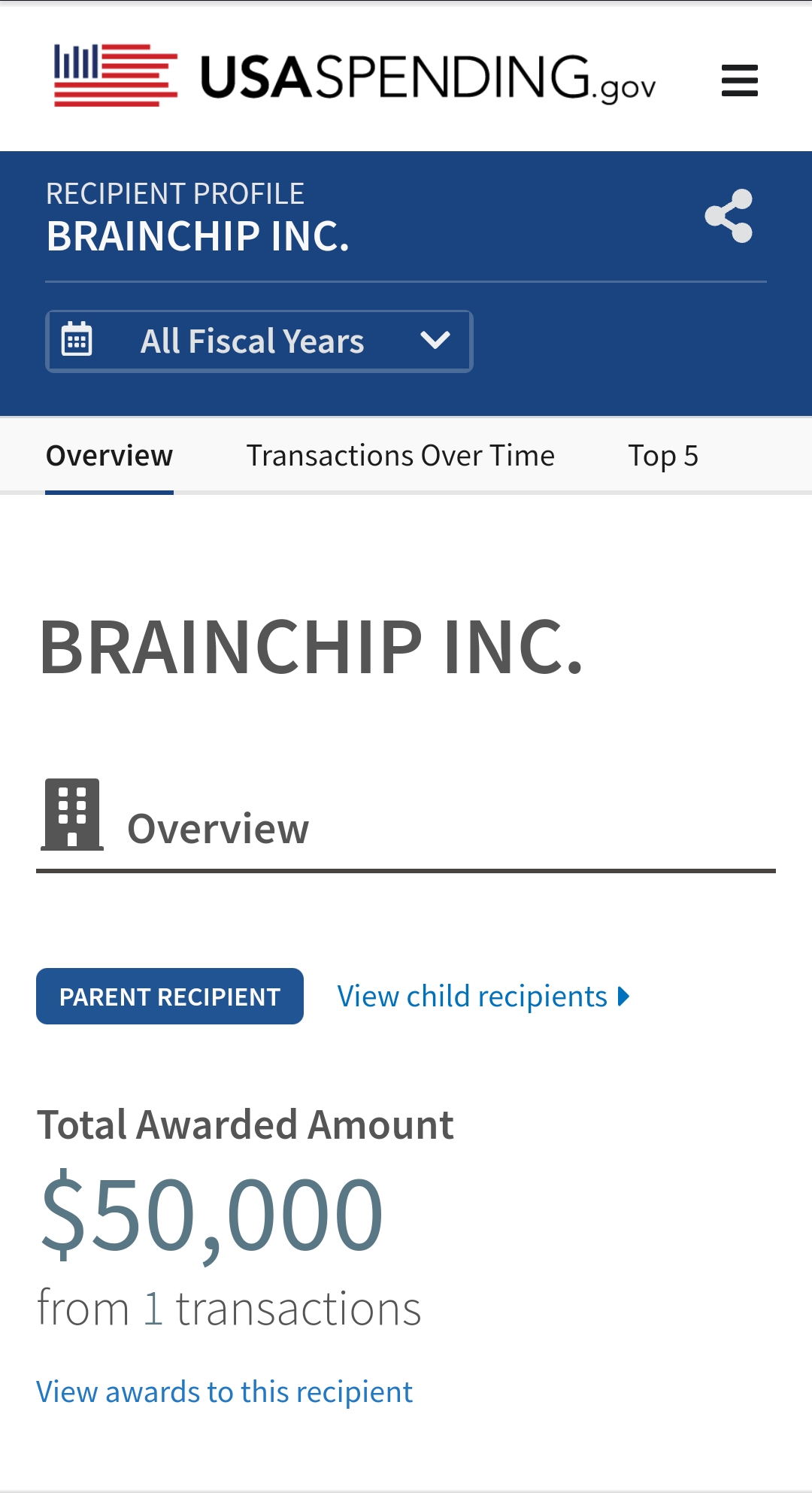Click the $50,000 total awarded amount
The width and height of the screenshot is (812, 1493).
[x=212, y=1216]
